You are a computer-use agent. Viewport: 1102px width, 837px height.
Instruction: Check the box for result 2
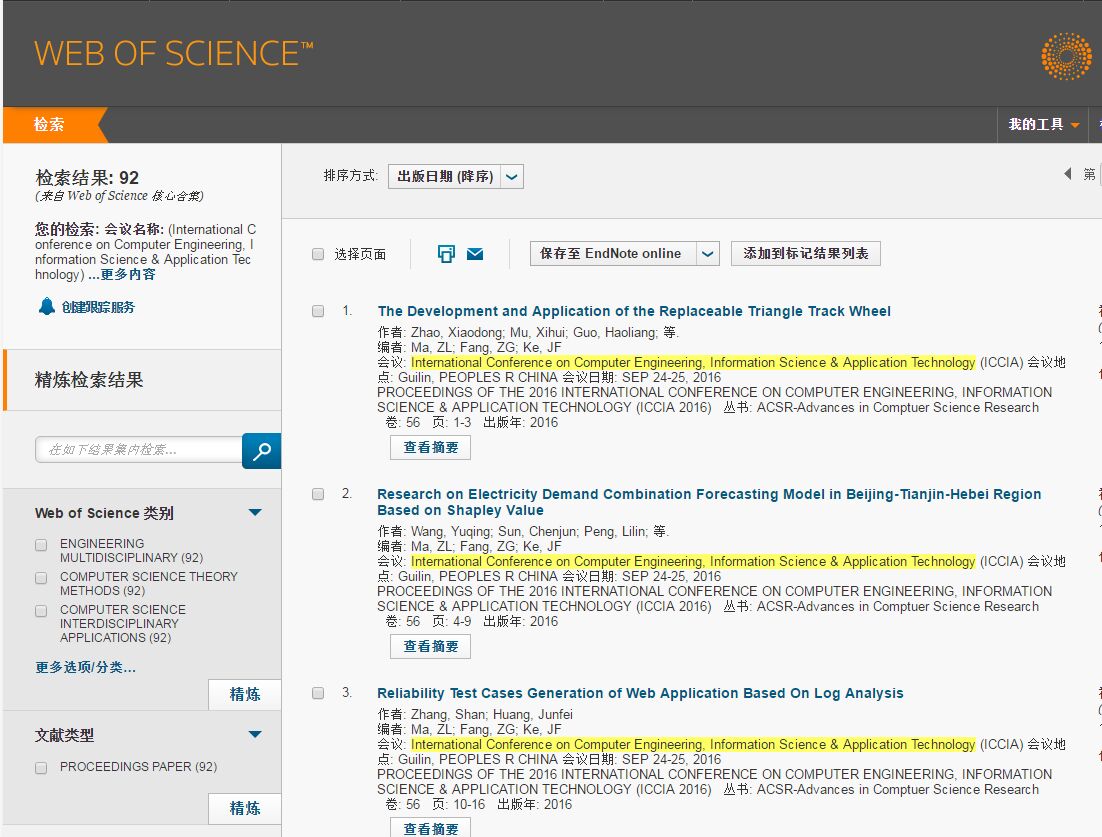pyautogui.click(x=318, y=494)
